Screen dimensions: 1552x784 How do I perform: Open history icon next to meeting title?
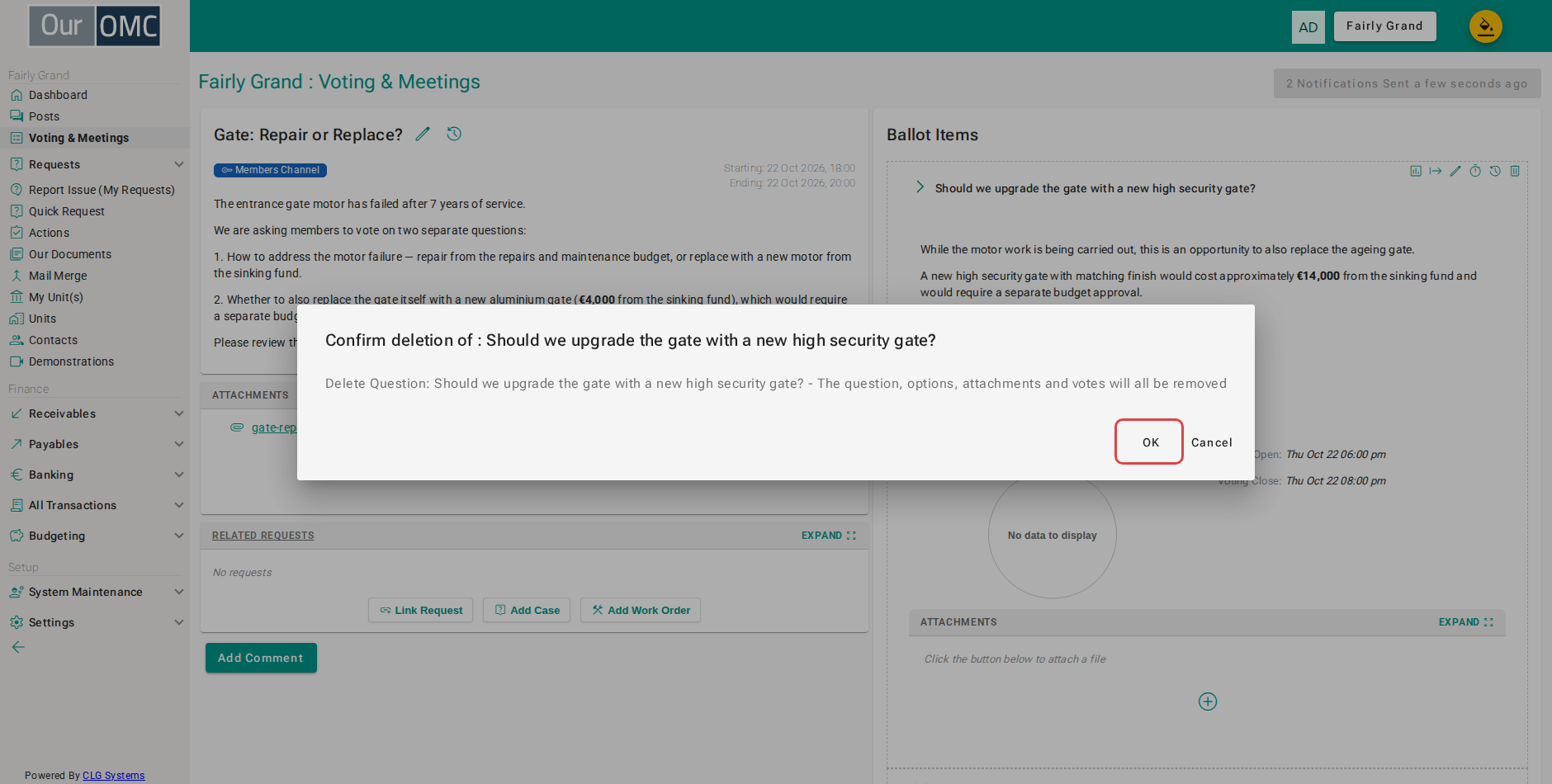454,134
